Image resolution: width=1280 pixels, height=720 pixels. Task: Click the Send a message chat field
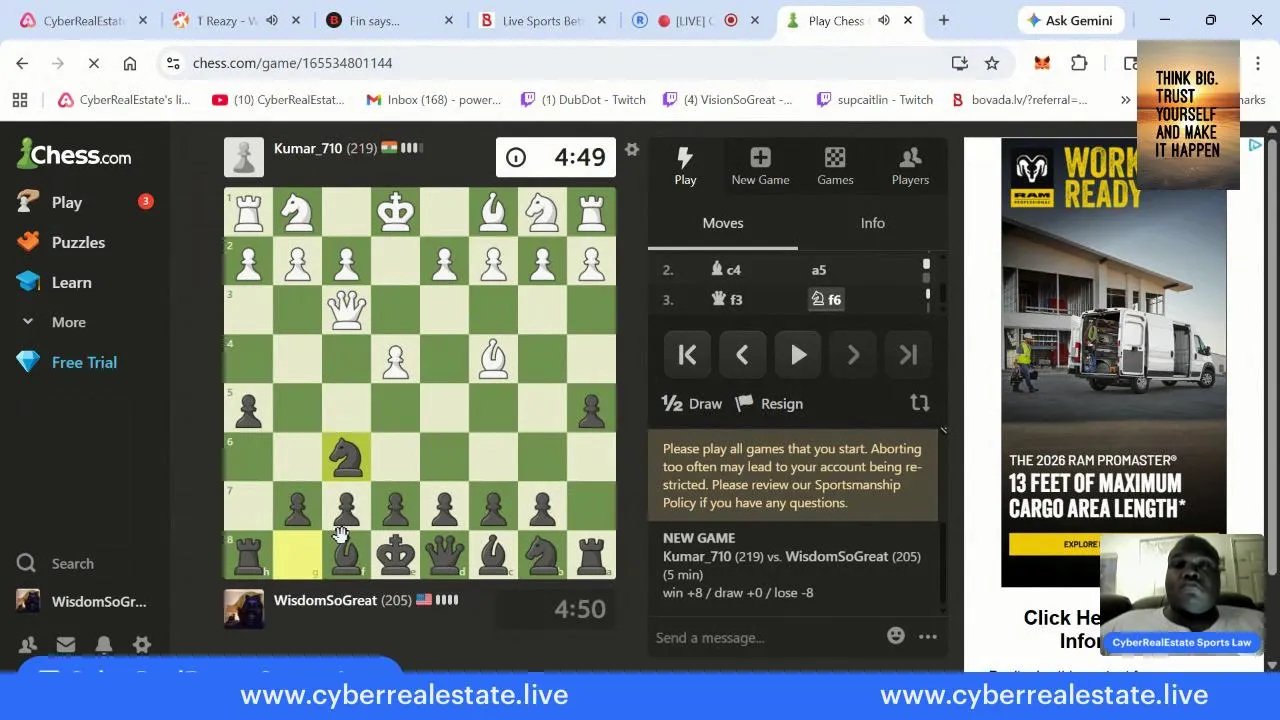click(765, 637)
